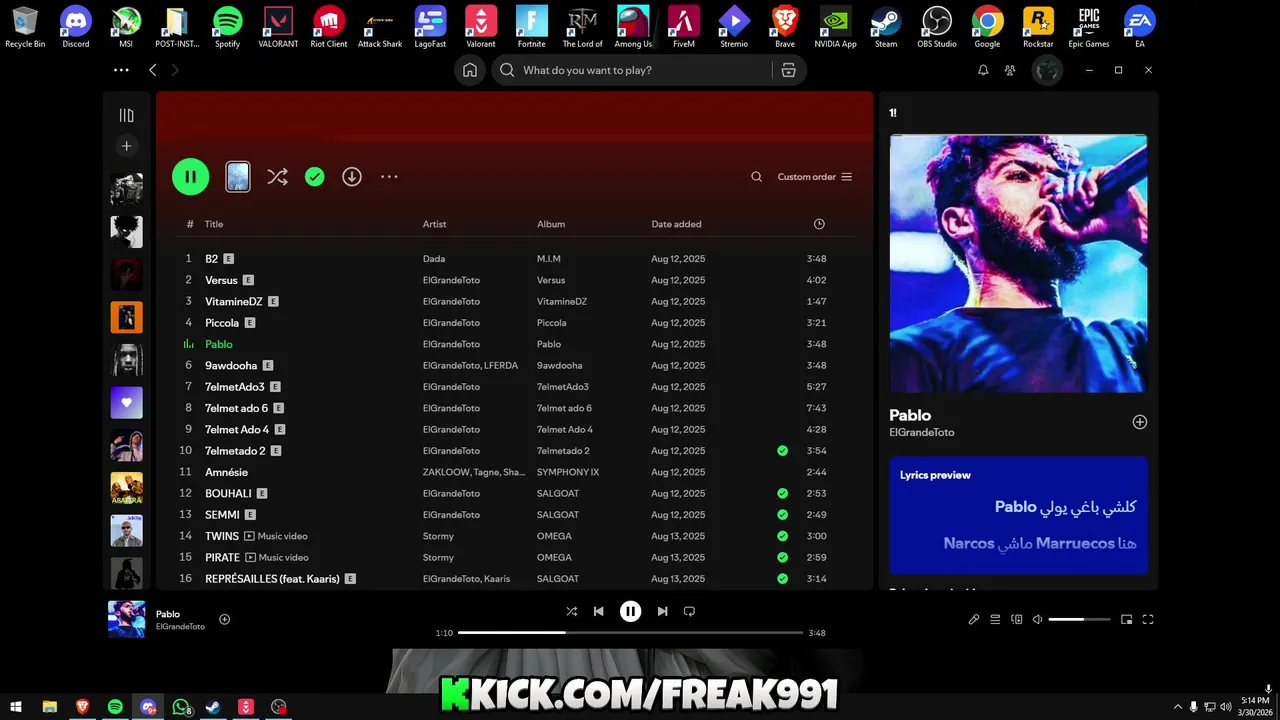Sort by Artist column header
Viewport: 1280px width, 720px height.
click(x=434, y=224)
